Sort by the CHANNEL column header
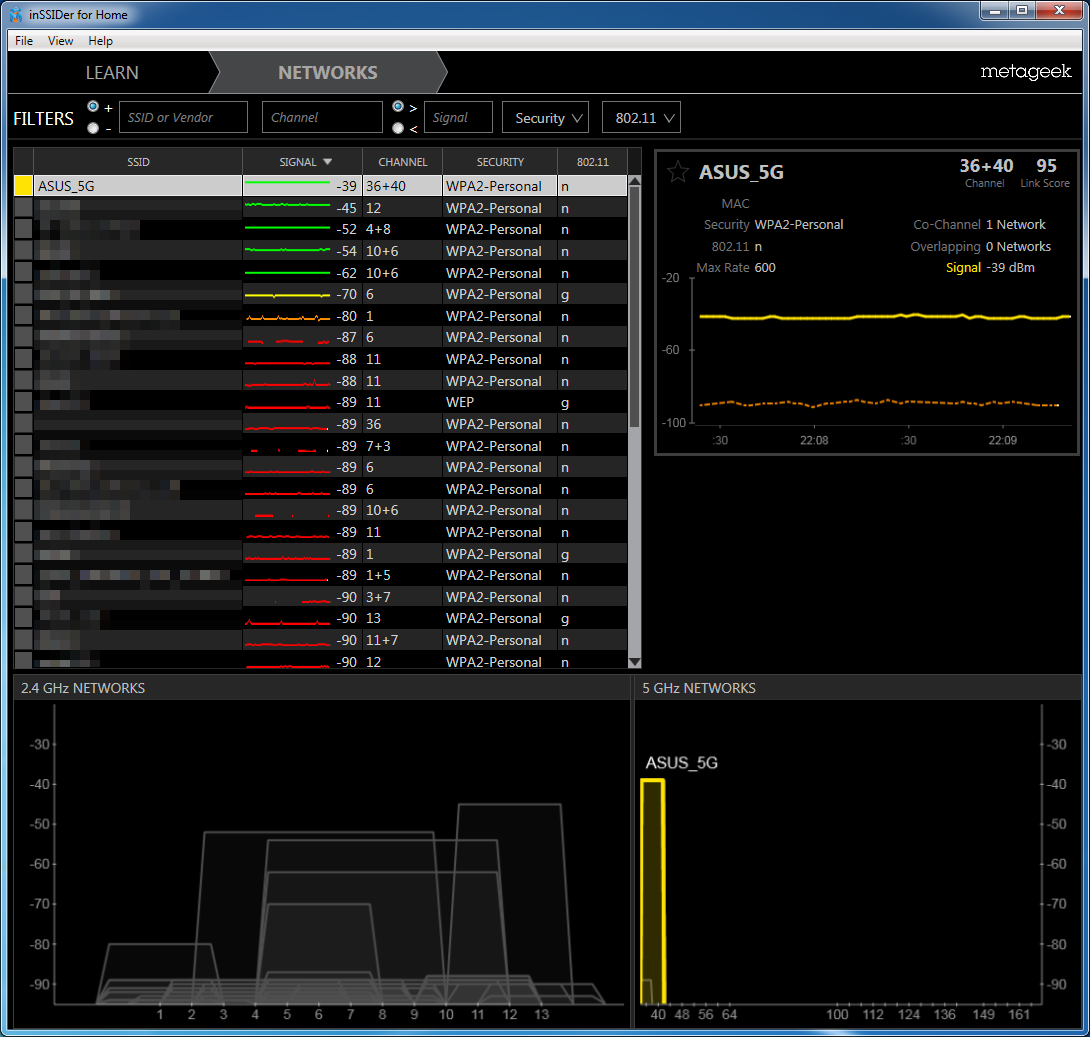1090x1037 pixels. click(402, 162)
